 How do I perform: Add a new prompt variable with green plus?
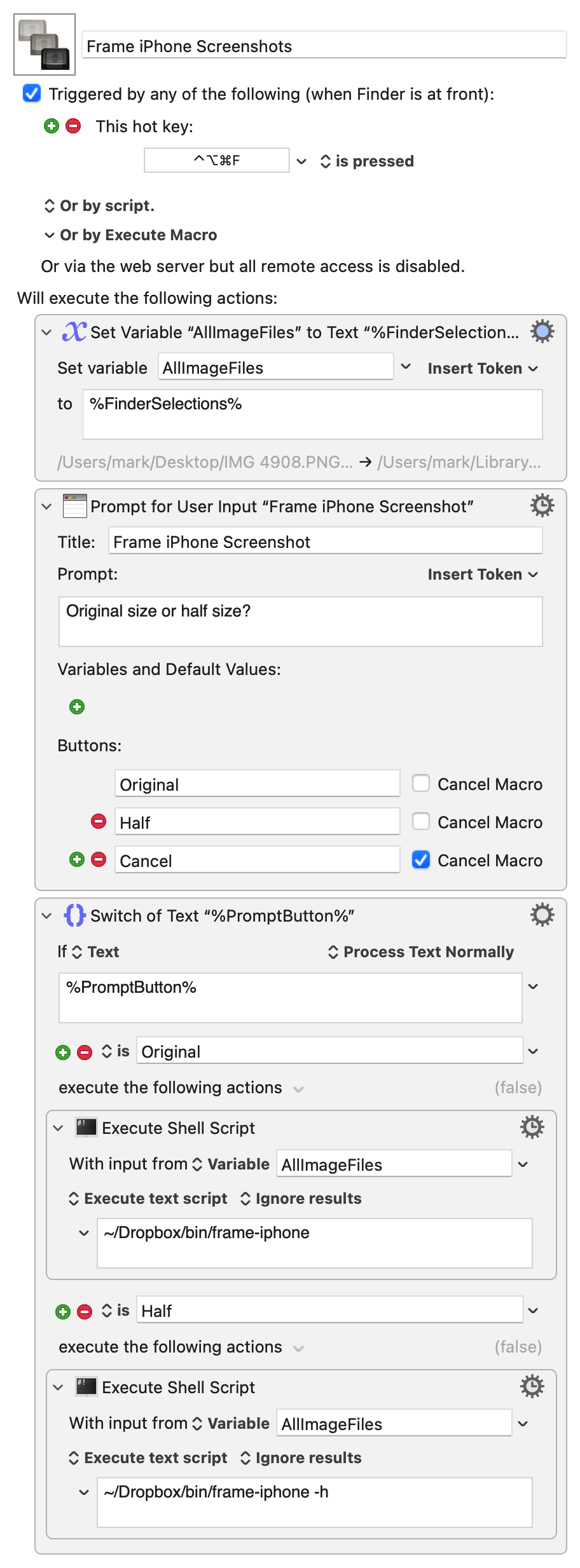click(77, 707)
